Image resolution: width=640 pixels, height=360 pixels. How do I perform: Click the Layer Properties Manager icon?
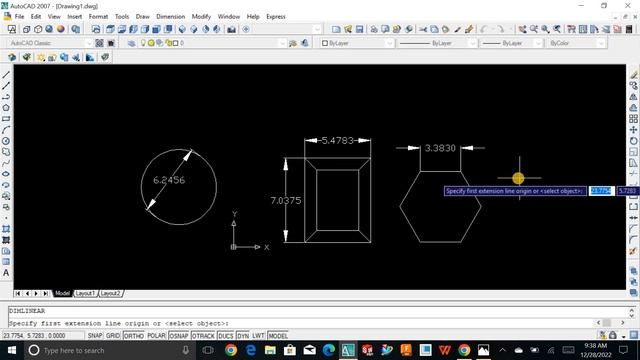click(x=131, y=43)
